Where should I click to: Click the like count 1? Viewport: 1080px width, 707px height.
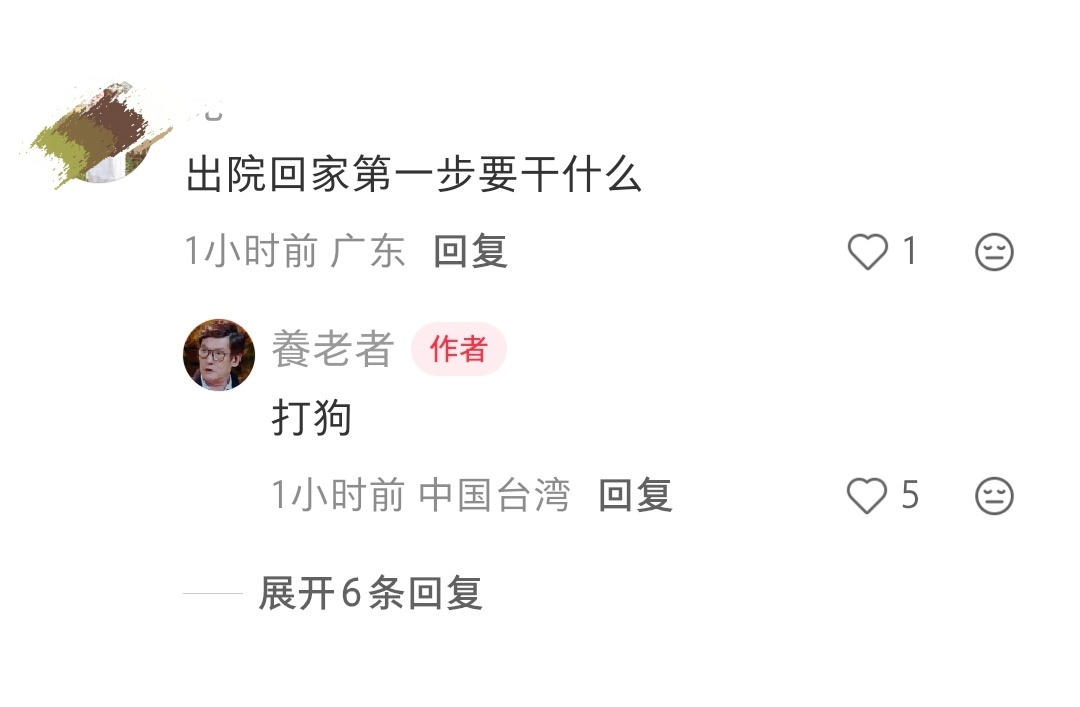click(x=909, y=251)
